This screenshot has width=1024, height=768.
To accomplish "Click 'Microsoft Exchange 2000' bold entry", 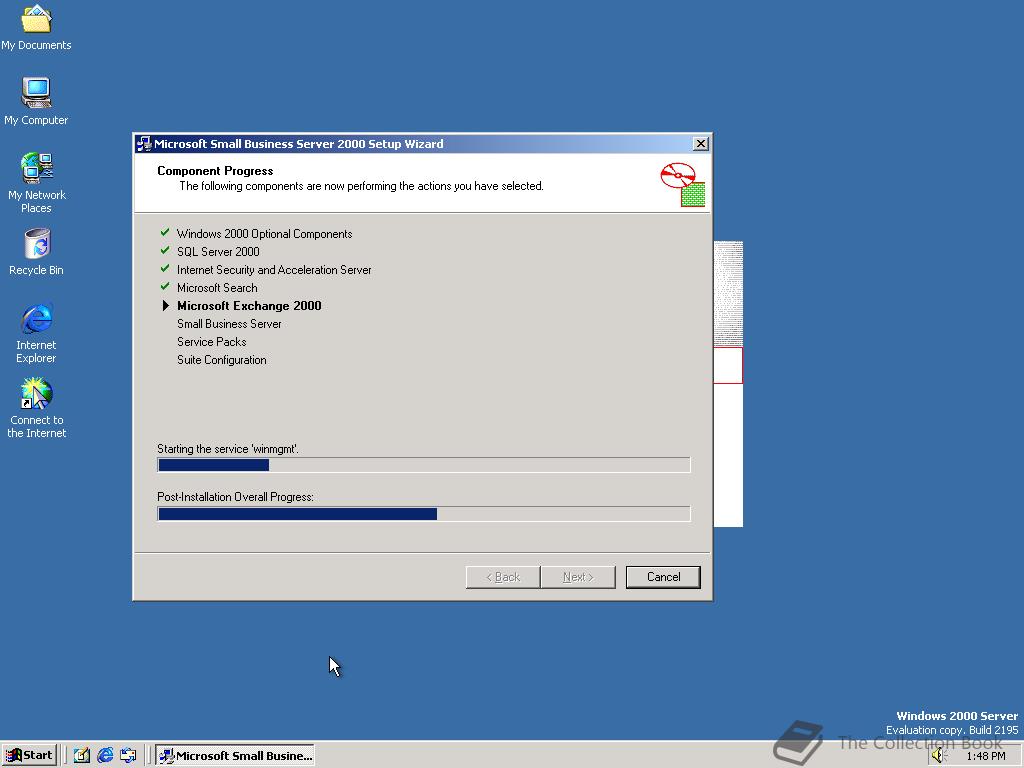I will point(249,306).
